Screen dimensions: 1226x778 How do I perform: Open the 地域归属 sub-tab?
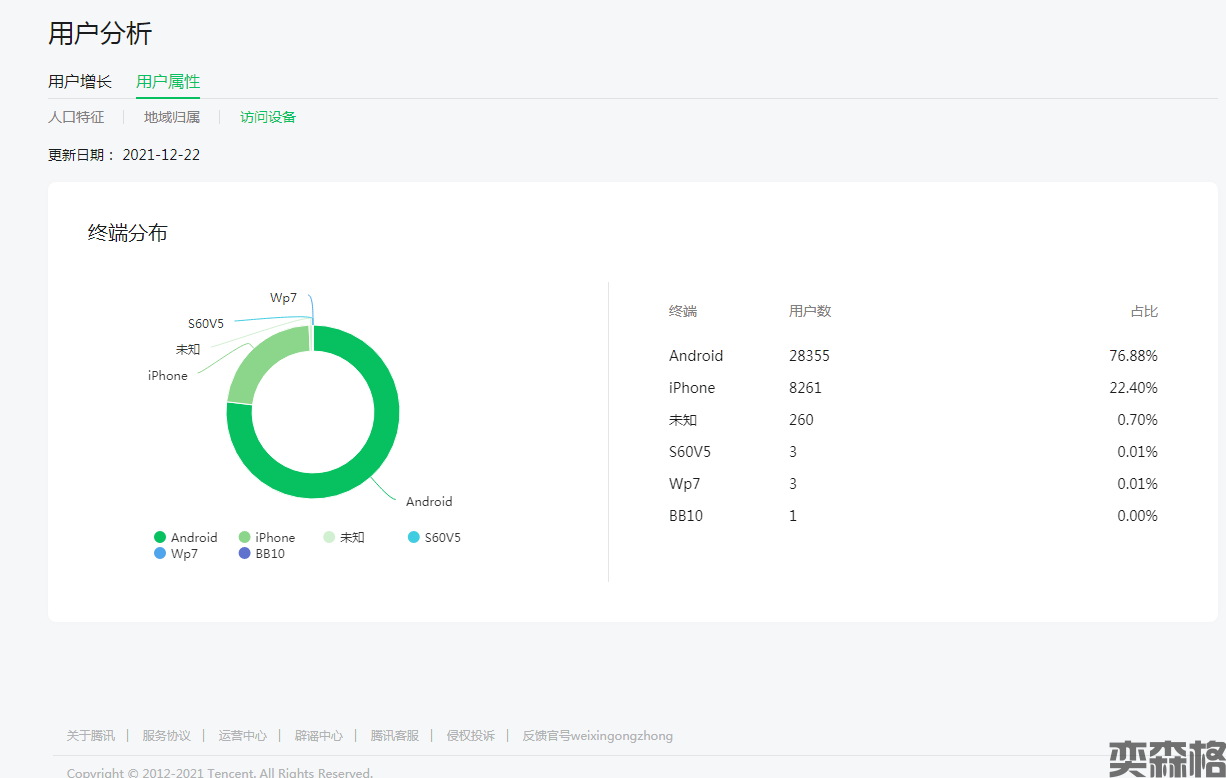tap(172, 117)
